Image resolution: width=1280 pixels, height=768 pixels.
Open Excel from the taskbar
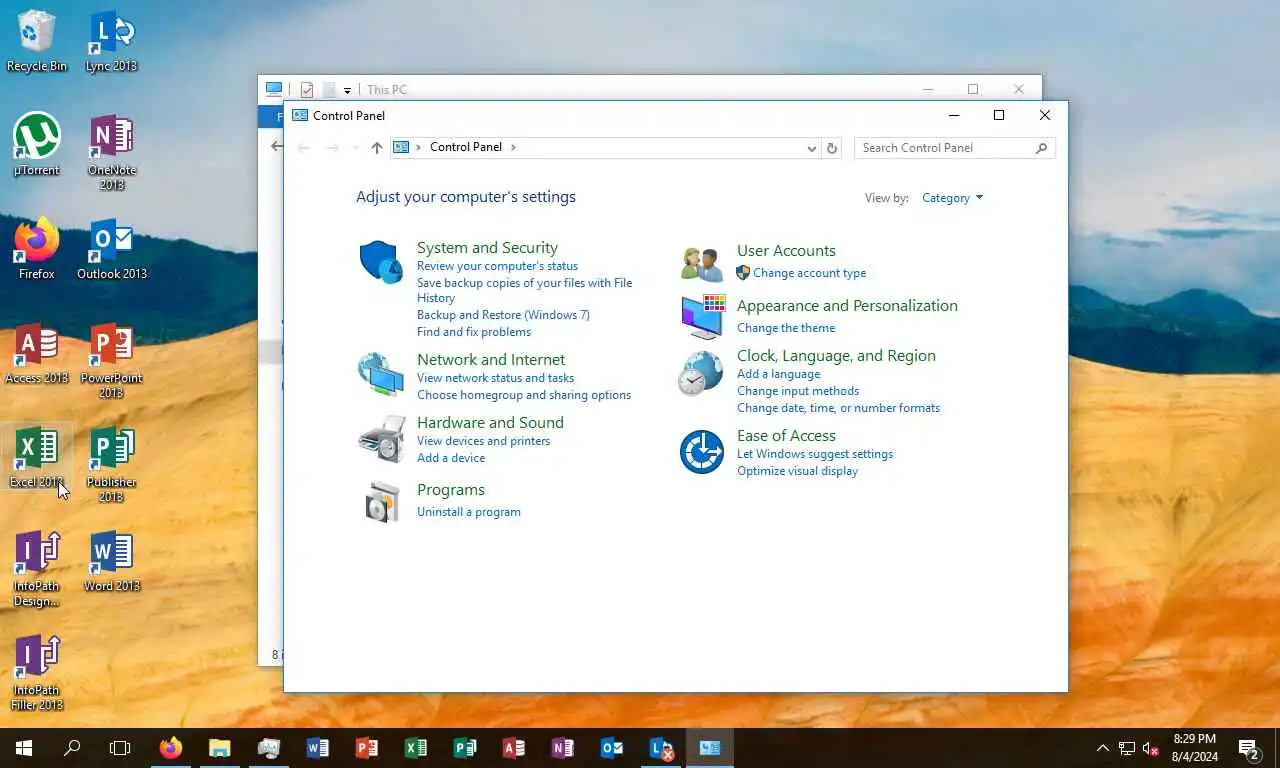(x=416, y=748)
